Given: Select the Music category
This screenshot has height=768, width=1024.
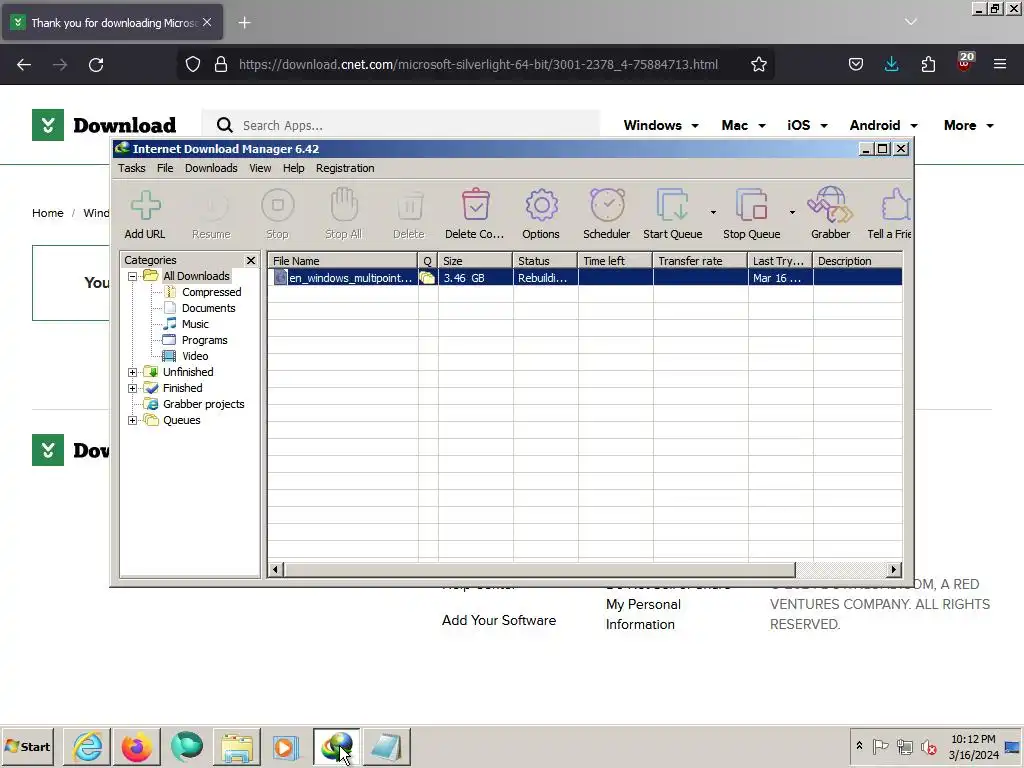Looking at the screenshot, I should point(195,324).
